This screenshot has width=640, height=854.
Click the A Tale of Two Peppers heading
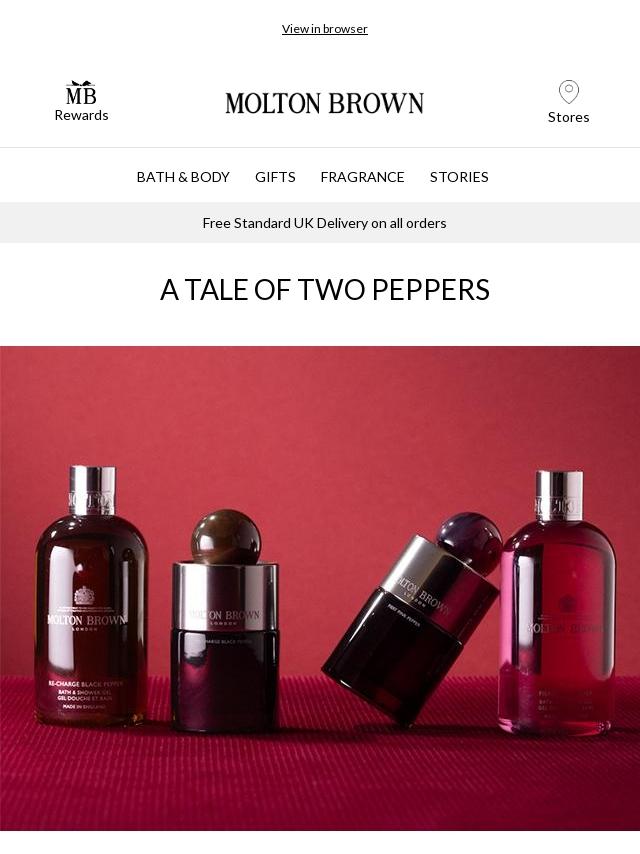[325, 290]
